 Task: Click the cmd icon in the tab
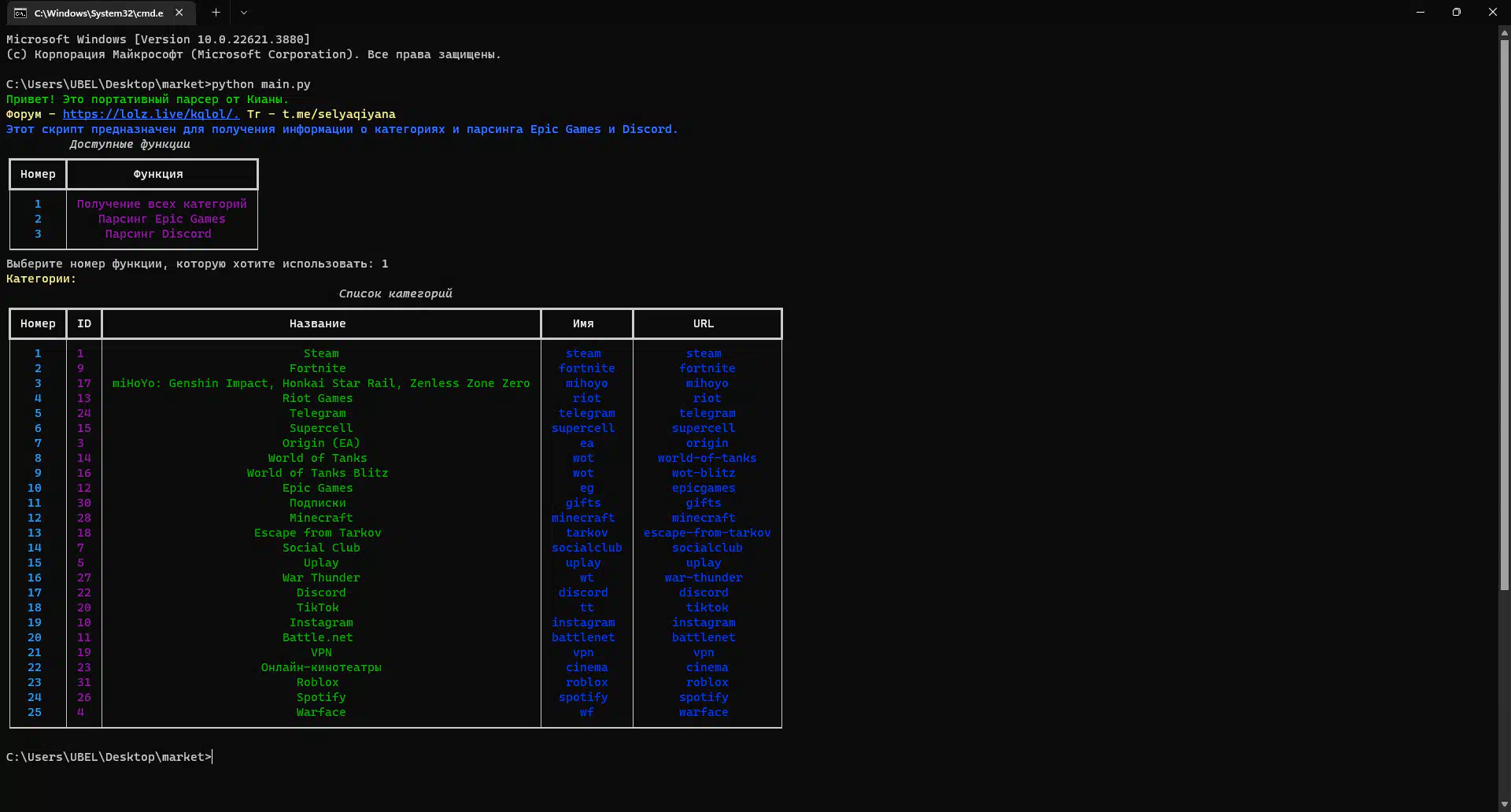click(x=20, y=13)
